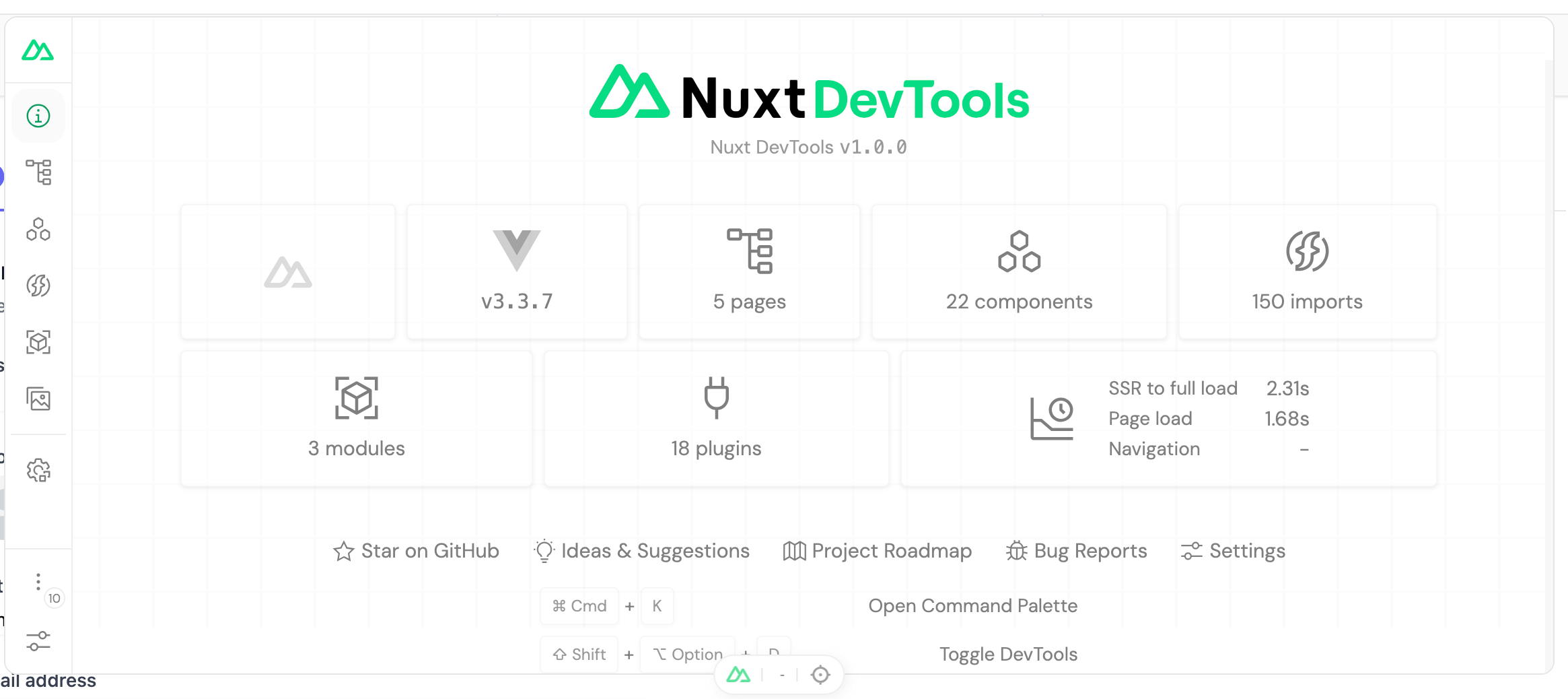
Task: Open the Assets panel from the sidebar
Action: [x=38, y=399]
